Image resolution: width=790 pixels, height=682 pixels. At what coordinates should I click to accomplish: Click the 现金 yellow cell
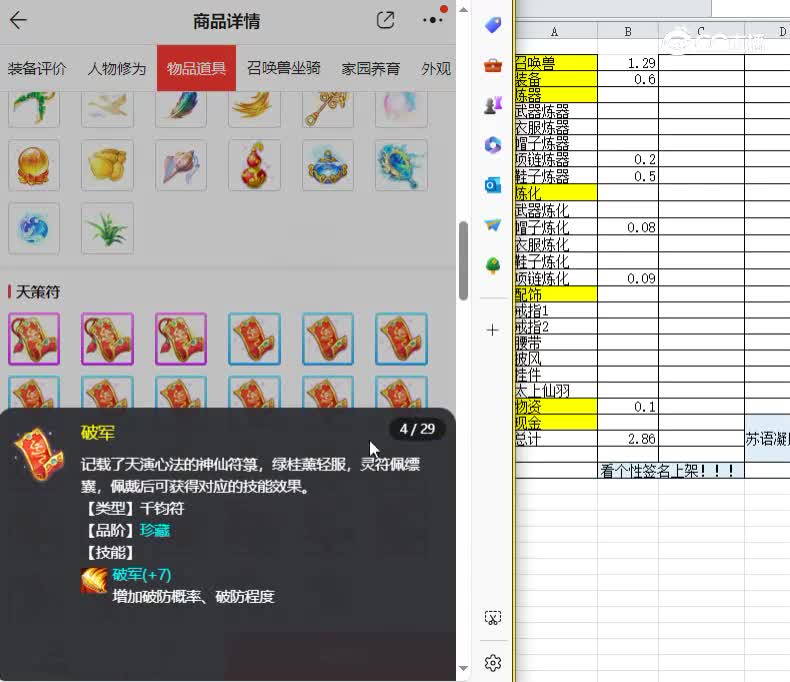click(x=556, y=423)
